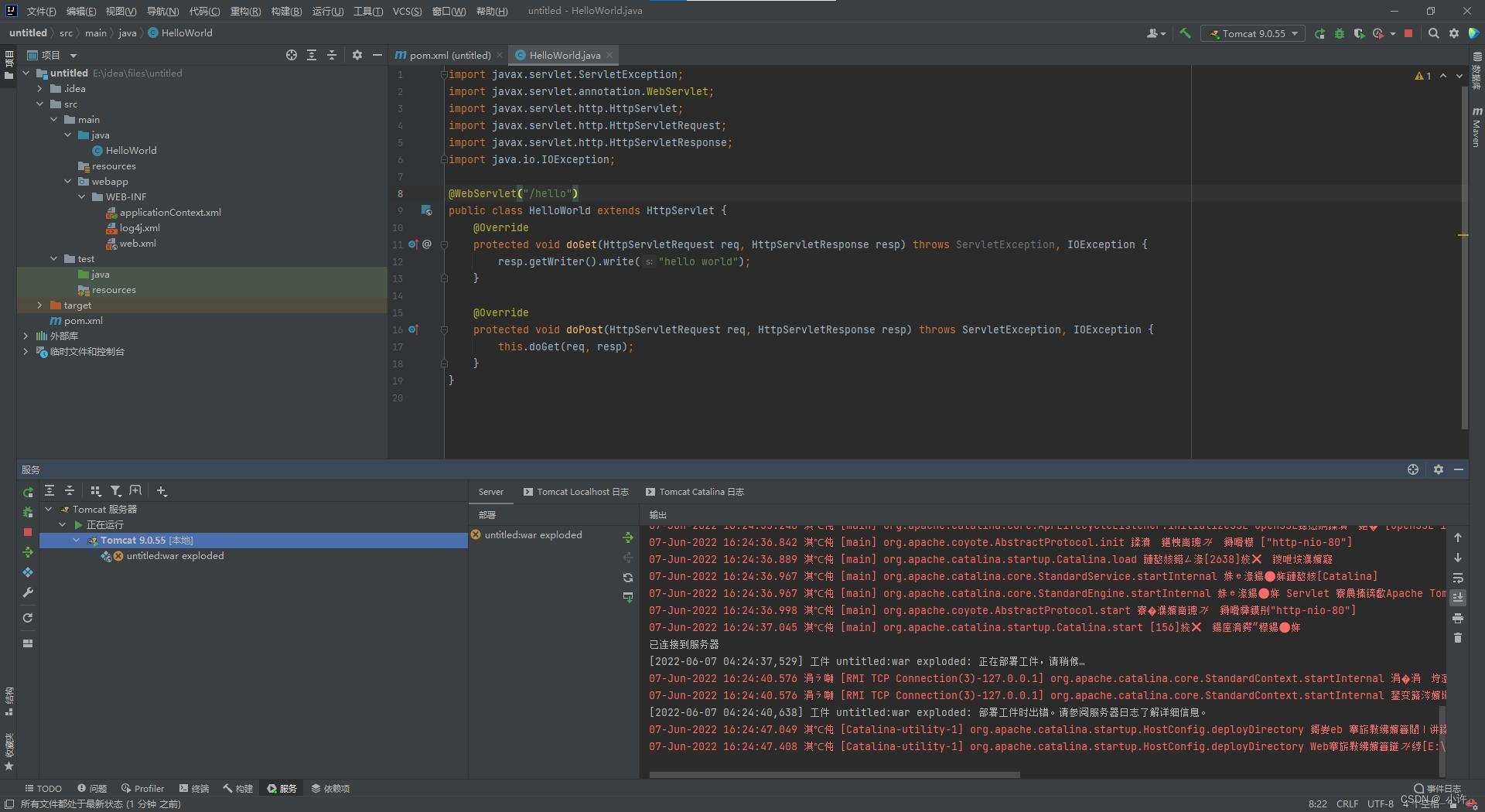Expand the target folder

39,305
